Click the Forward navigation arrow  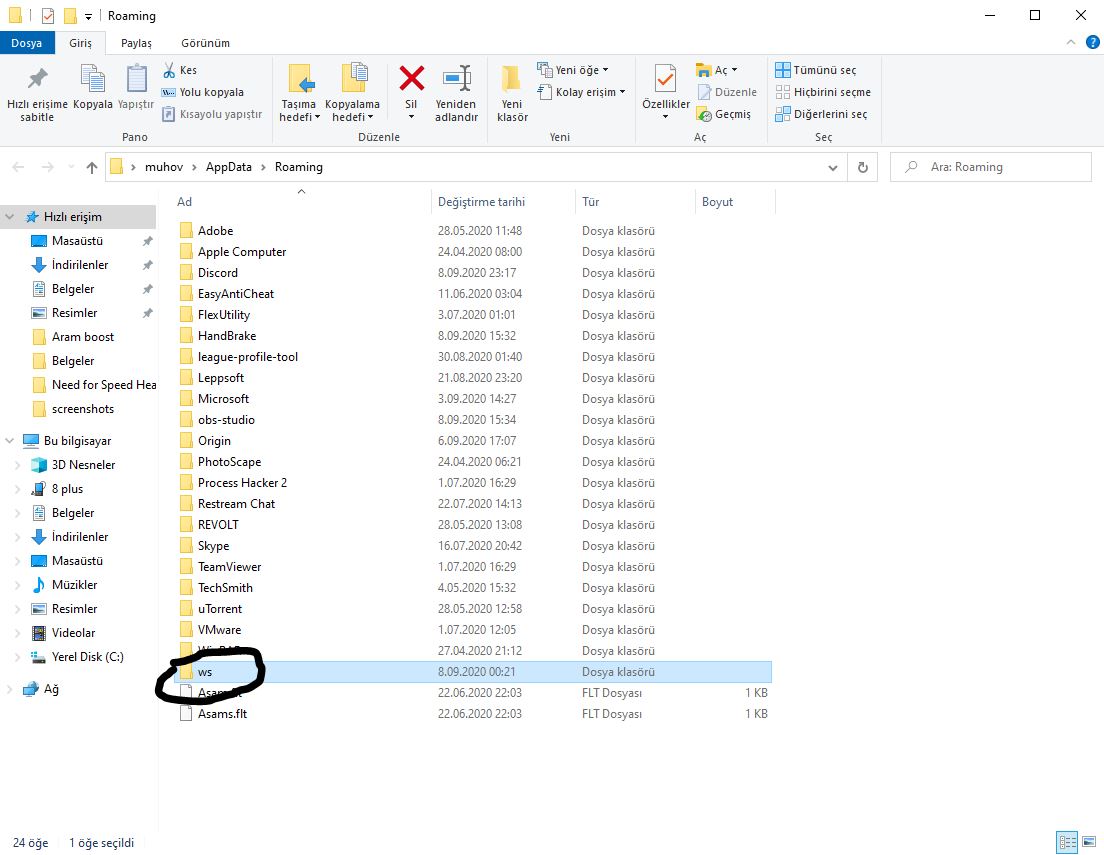47,167
